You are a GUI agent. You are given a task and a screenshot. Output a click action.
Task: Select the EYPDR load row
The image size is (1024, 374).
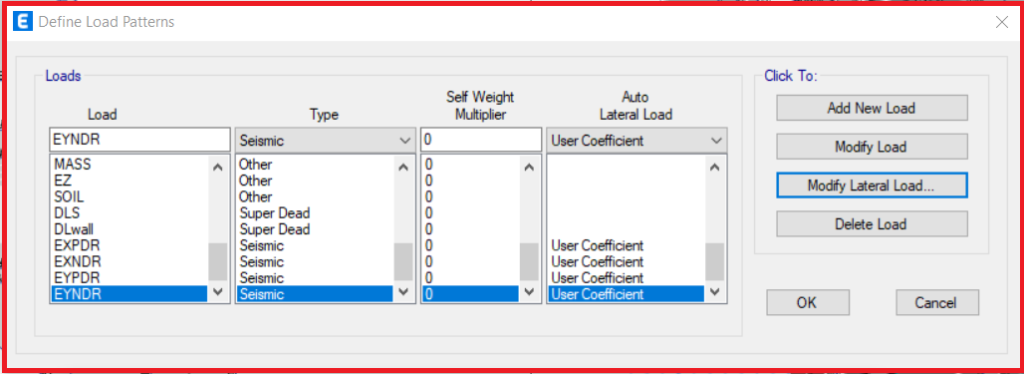[x=129, y=278]
